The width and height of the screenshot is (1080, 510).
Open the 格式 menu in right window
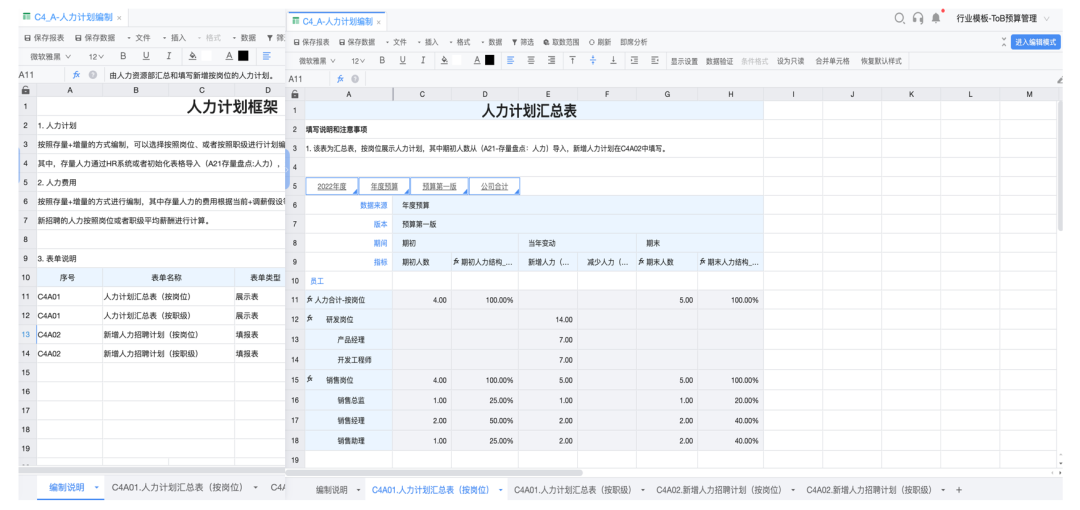click(459, 42)
